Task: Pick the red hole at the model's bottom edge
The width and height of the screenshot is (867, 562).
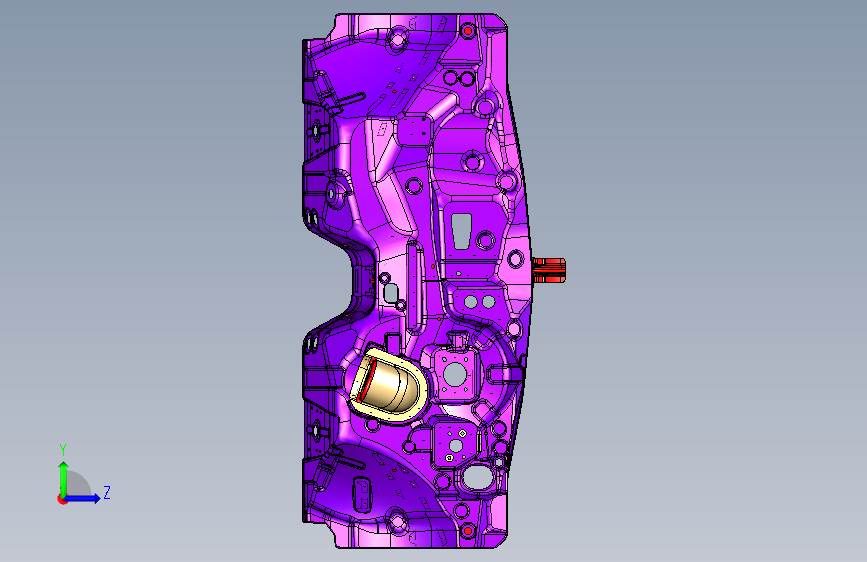Action: pos(468,530)
